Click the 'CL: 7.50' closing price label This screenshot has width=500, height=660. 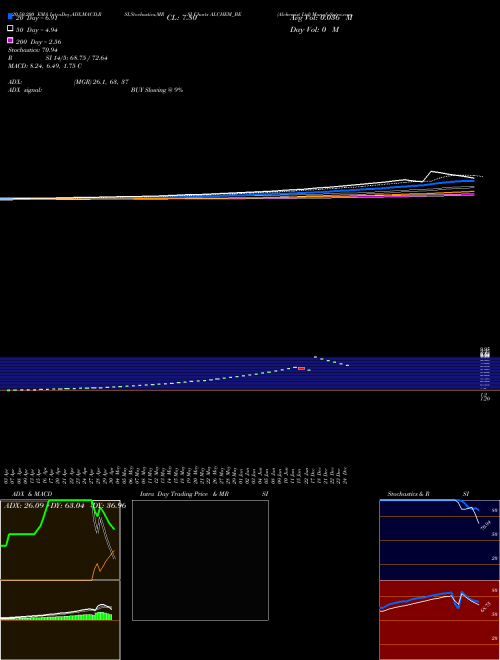182,18
